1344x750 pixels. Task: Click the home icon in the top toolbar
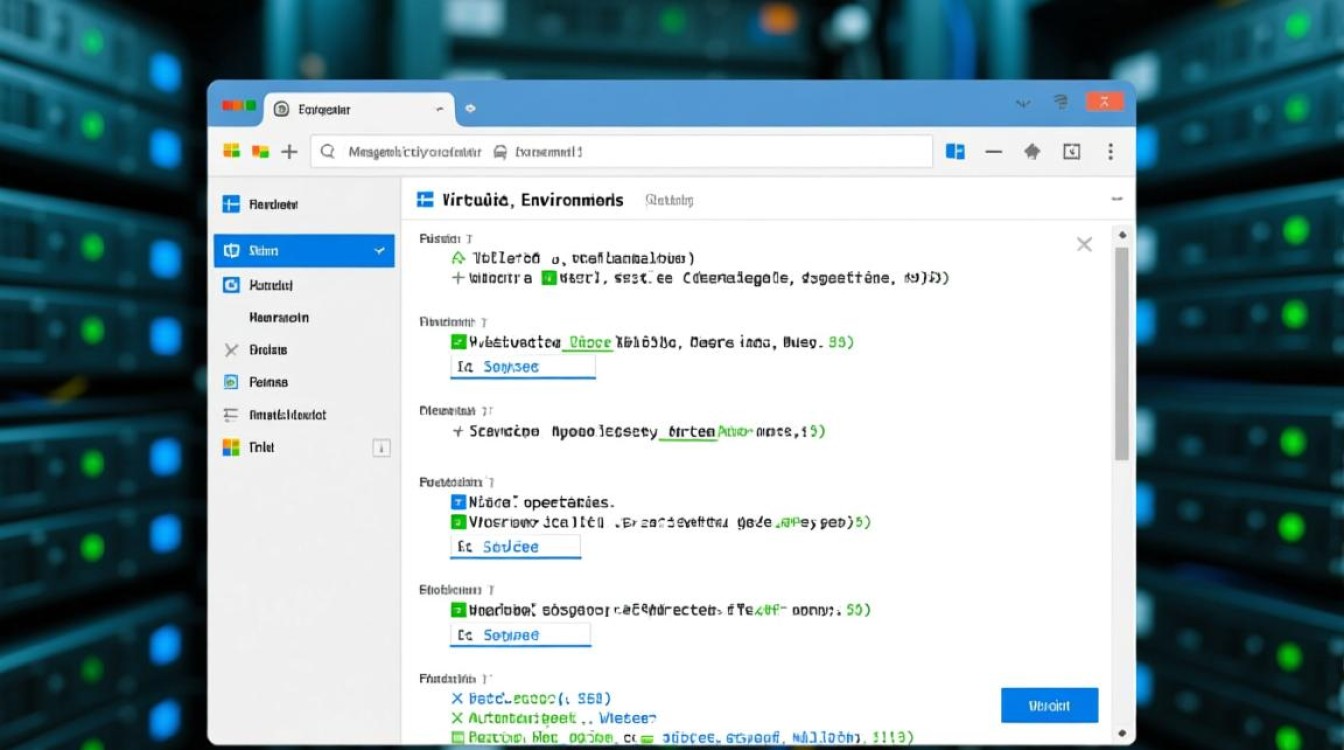1032,152
